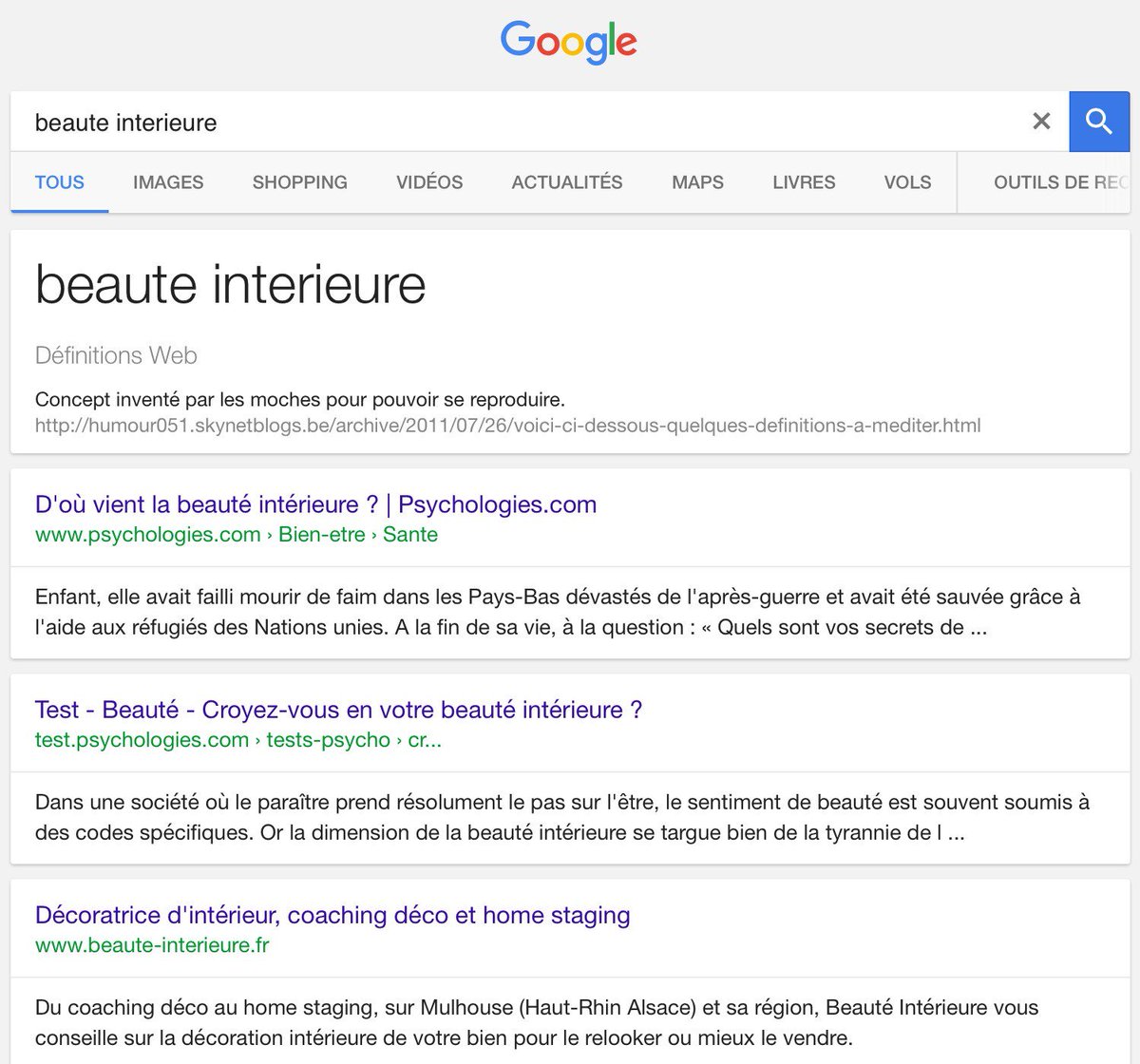Click the Google logo
Screen dimensions: 1140x1064
point(568,42)
